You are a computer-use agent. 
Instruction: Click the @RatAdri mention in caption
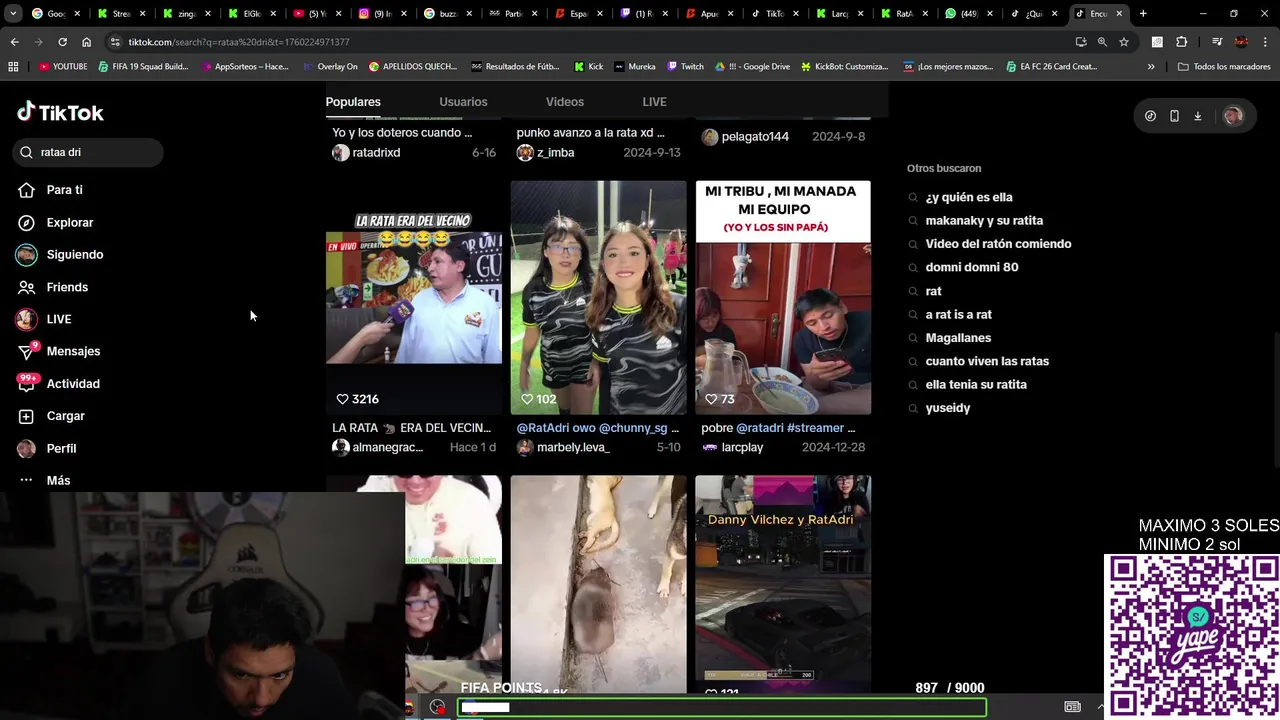(x=543, y=428)
